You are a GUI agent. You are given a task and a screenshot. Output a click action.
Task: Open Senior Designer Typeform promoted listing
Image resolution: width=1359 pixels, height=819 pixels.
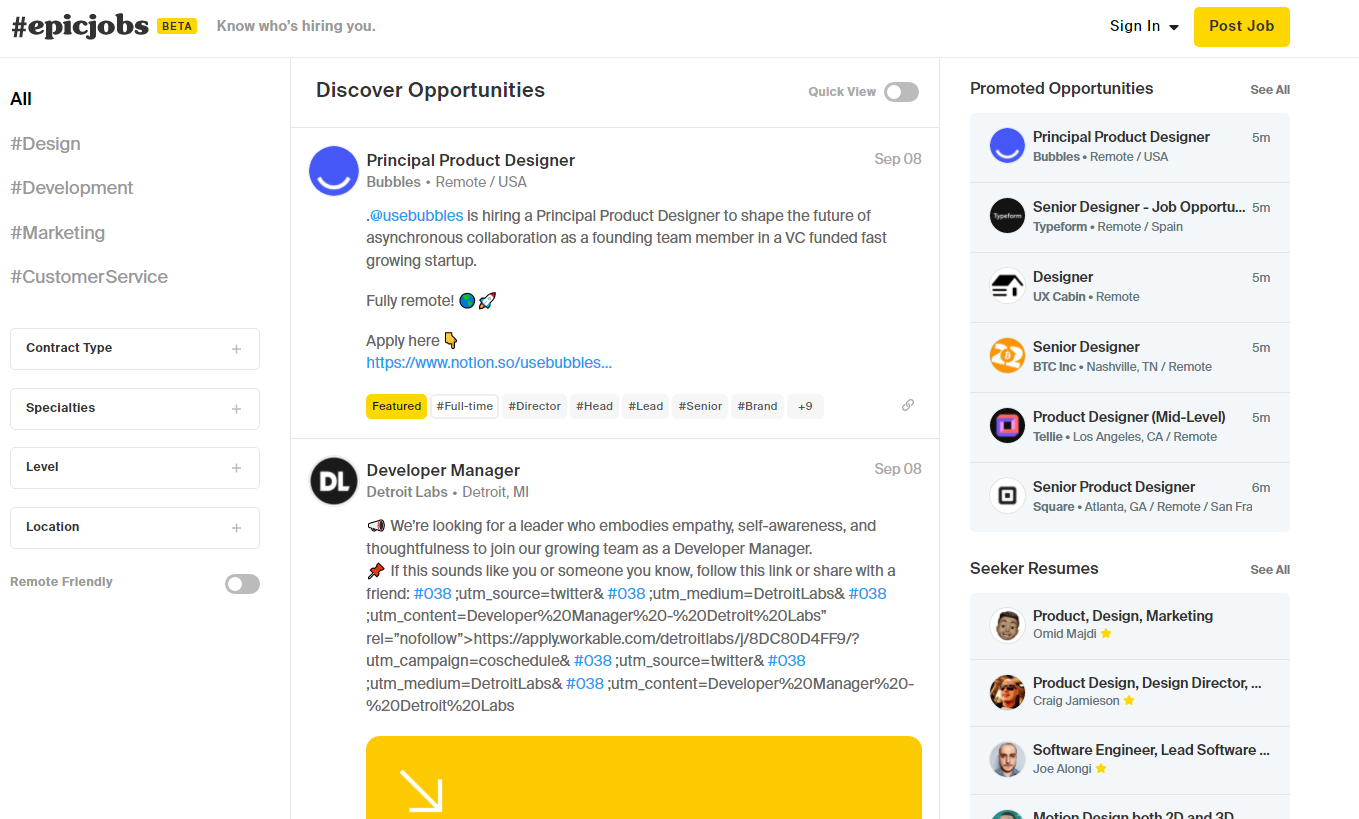tap(1130, 217)
